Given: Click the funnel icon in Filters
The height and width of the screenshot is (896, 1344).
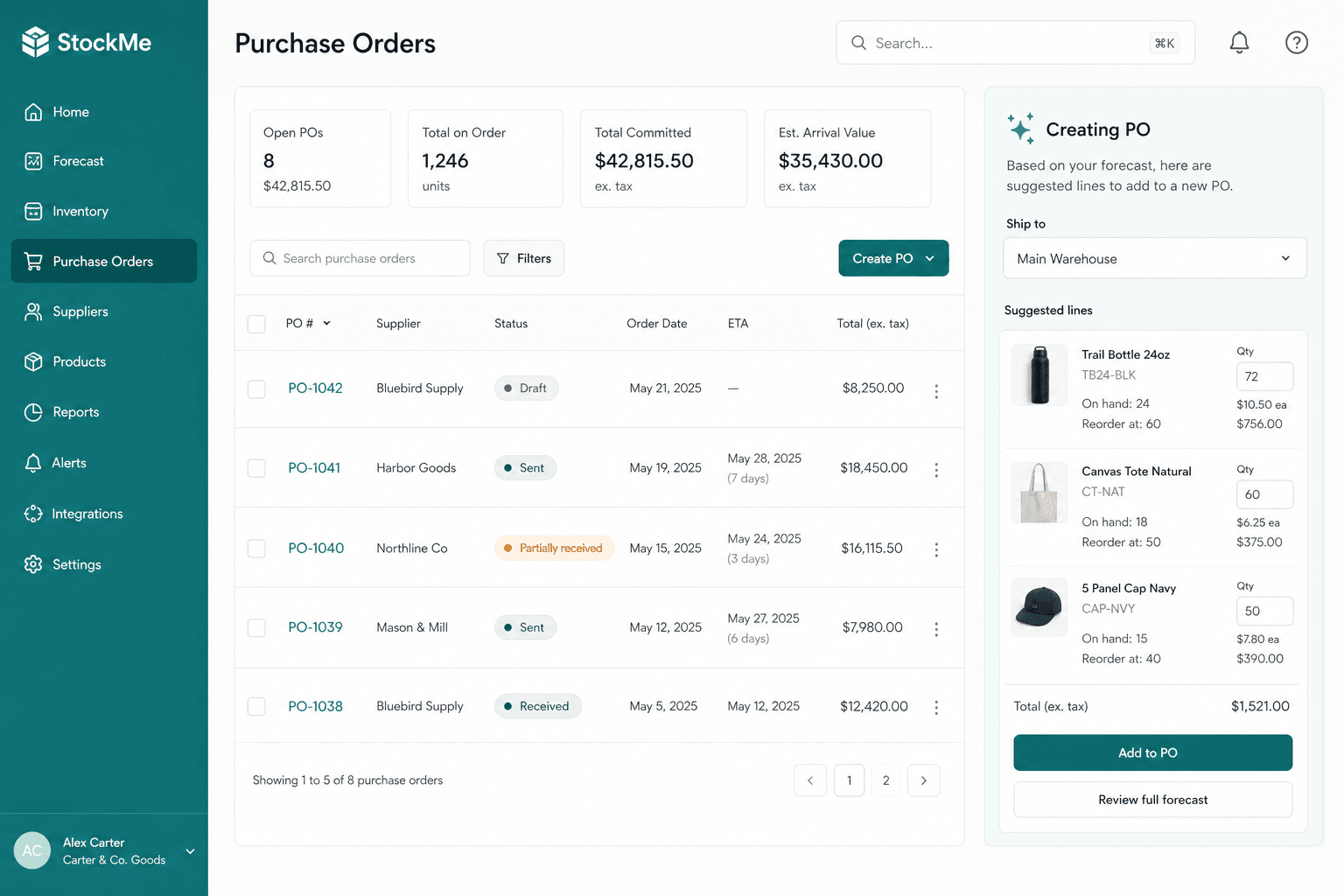Looking at the screenshot, I should (x=503, y=258).
